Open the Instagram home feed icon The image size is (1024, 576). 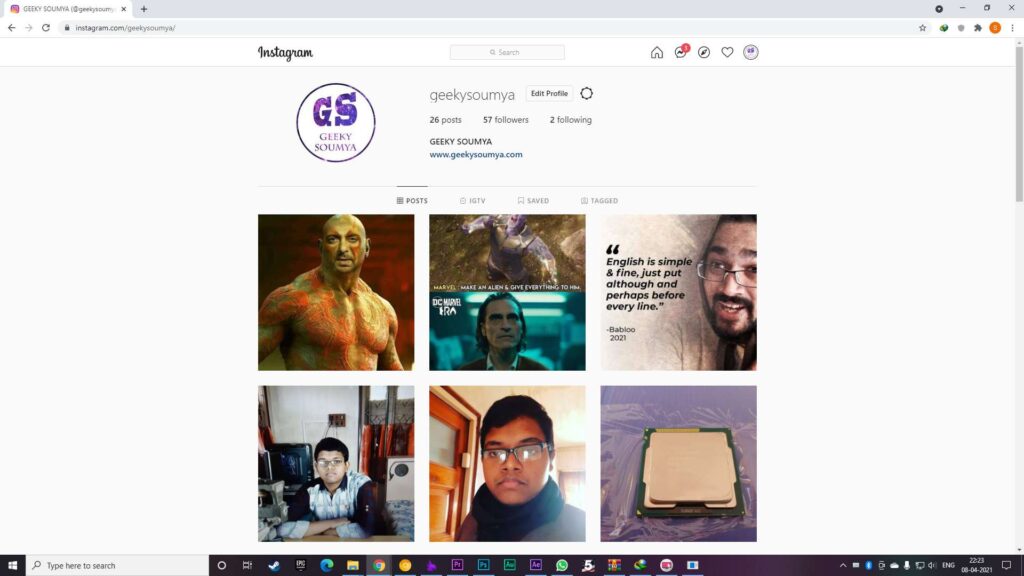pos(656,52)
